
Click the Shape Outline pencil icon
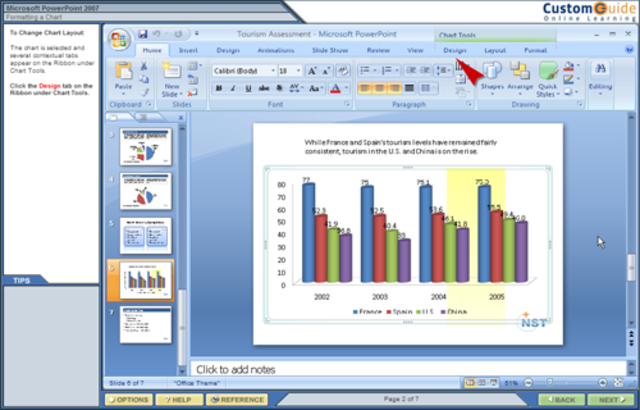point(569,79)
